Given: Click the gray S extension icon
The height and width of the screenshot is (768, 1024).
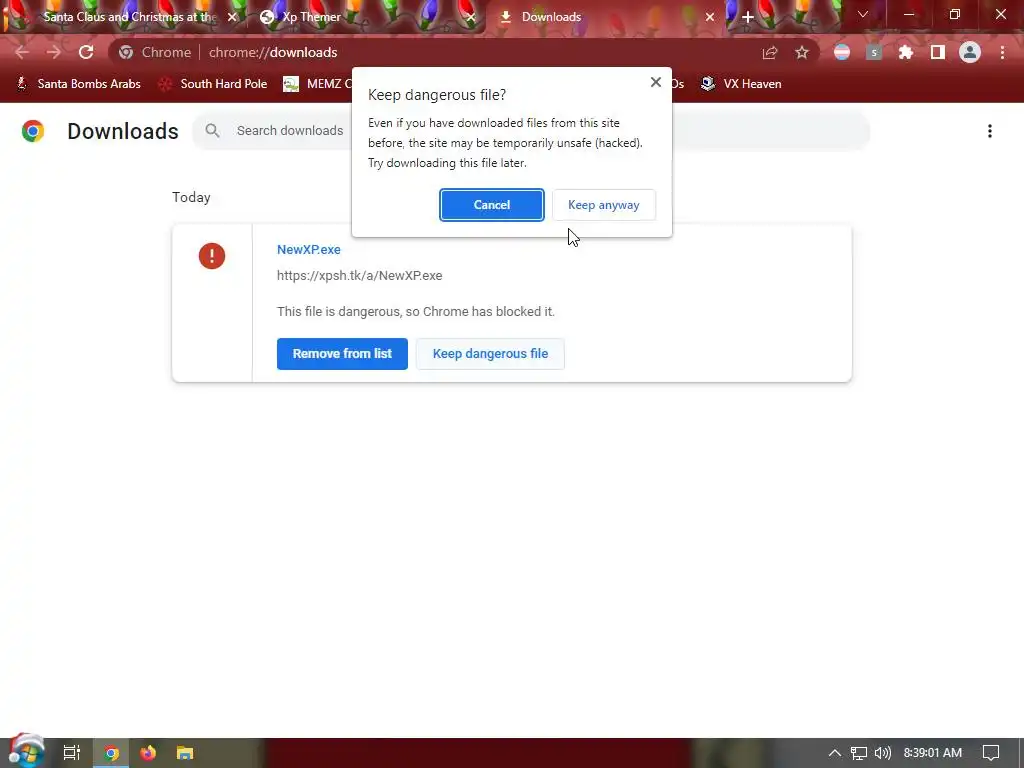Looking at the screenshot, I should coord(874,52).
